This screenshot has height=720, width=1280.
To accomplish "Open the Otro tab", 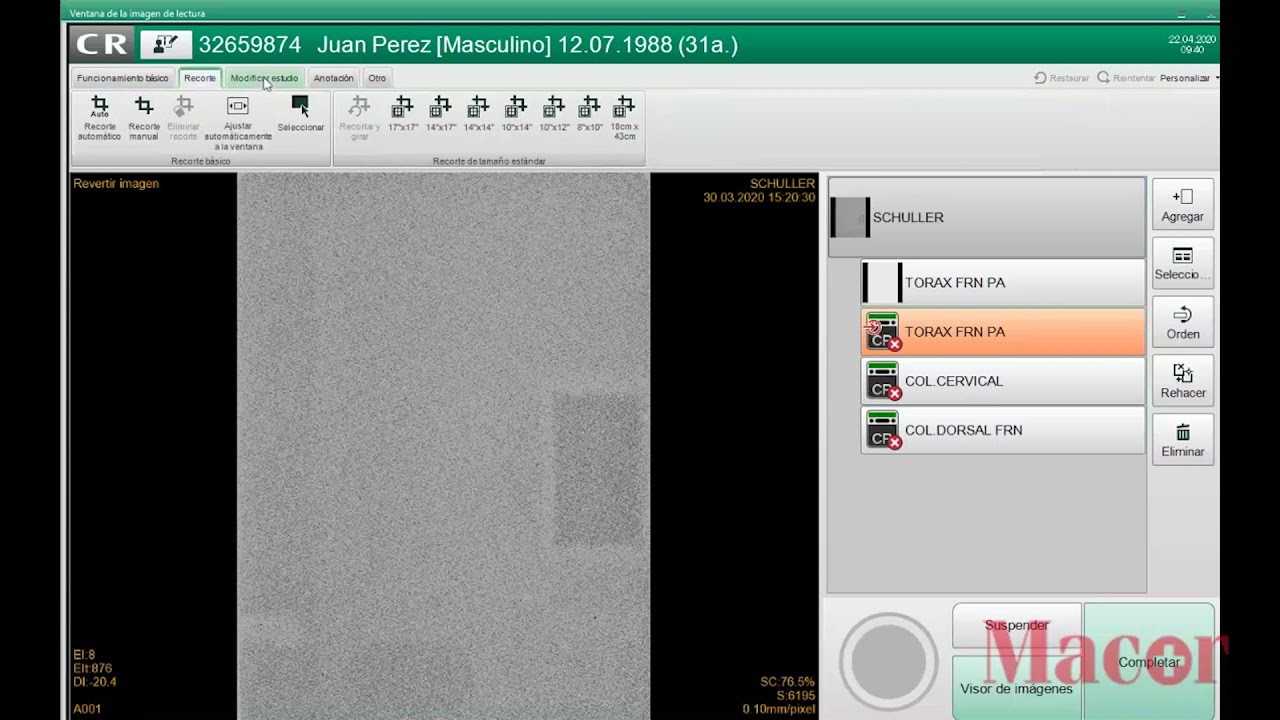I will coord(377,78).
